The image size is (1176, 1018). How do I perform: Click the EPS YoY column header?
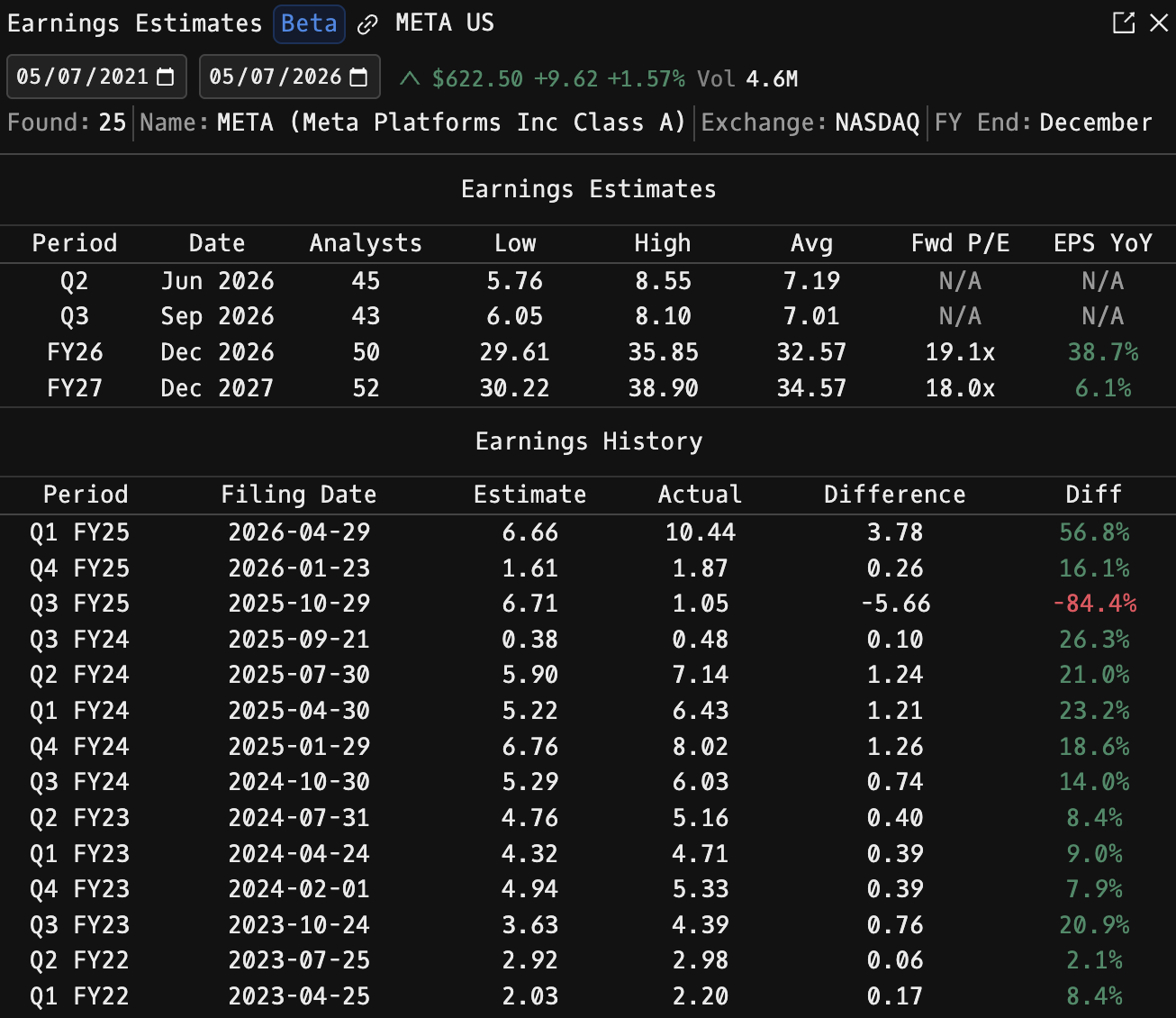[1103, 243]
